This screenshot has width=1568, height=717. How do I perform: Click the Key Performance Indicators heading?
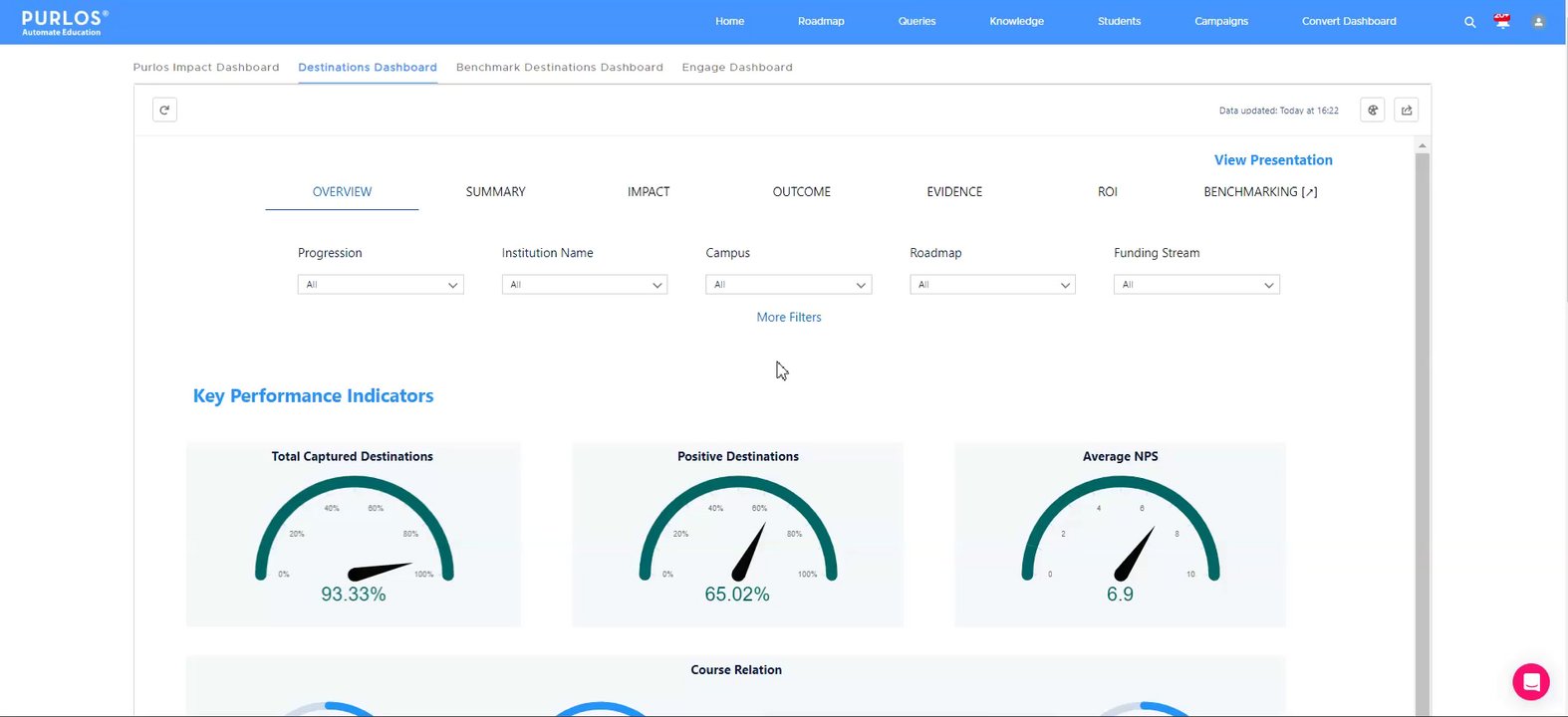point(313,396)
